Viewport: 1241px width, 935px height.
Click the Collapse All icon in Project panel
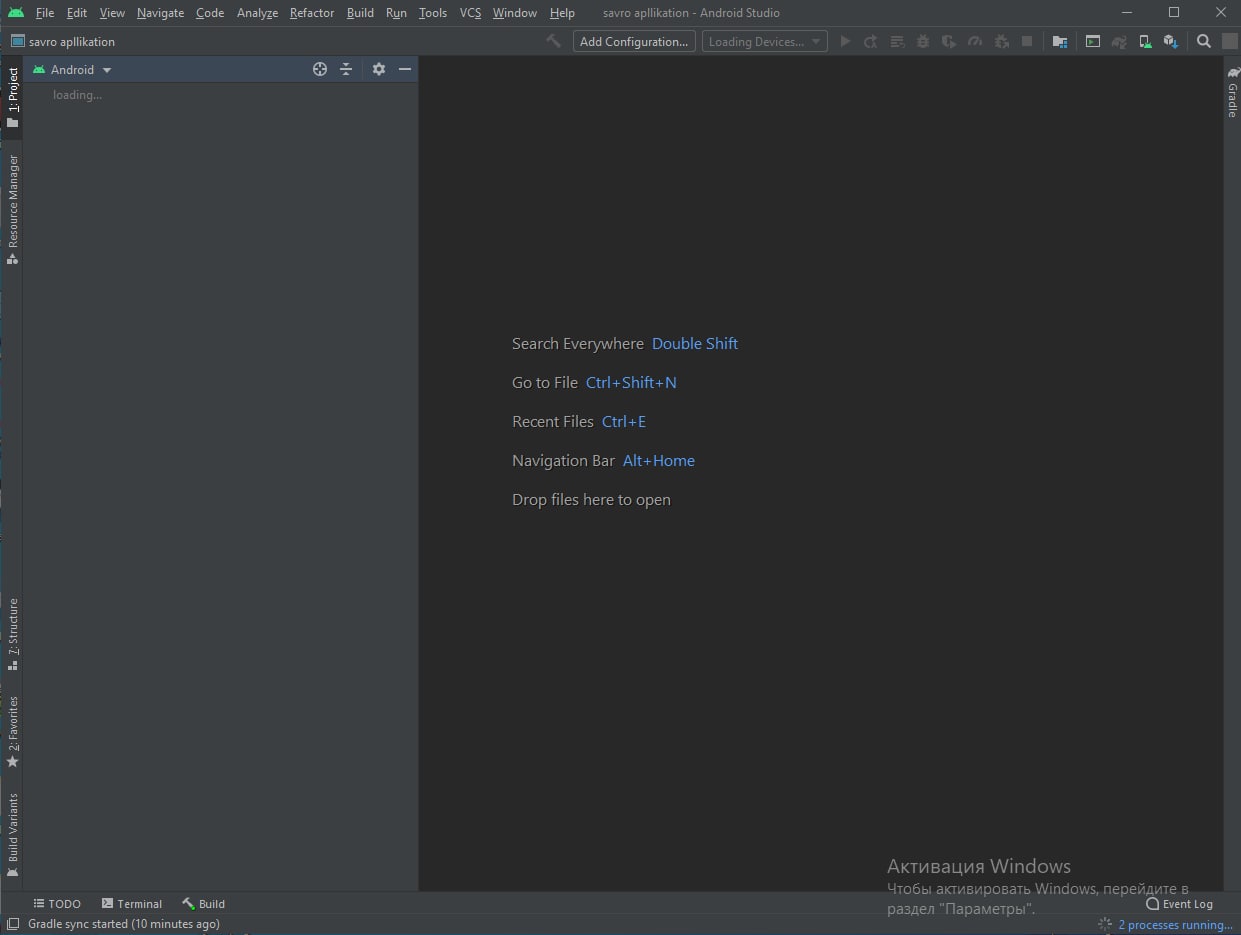(346, 69)
